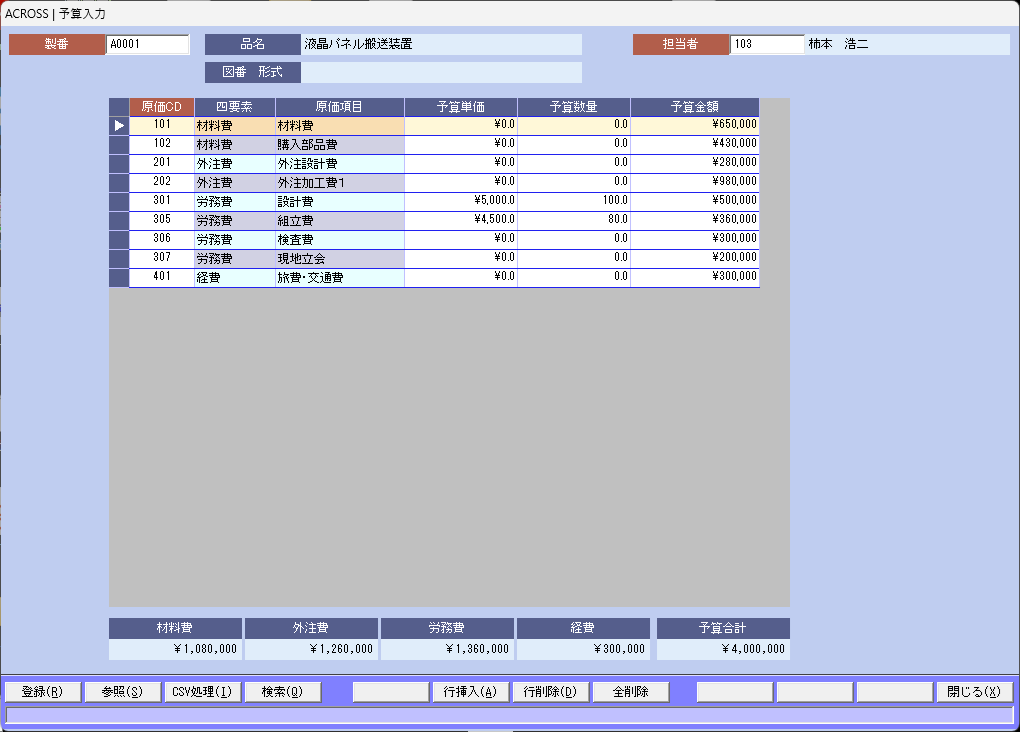Click 予算数量 cell 80.0 for 組立費
This screenshot has height=732, width=1020.
tap(573, 220)
